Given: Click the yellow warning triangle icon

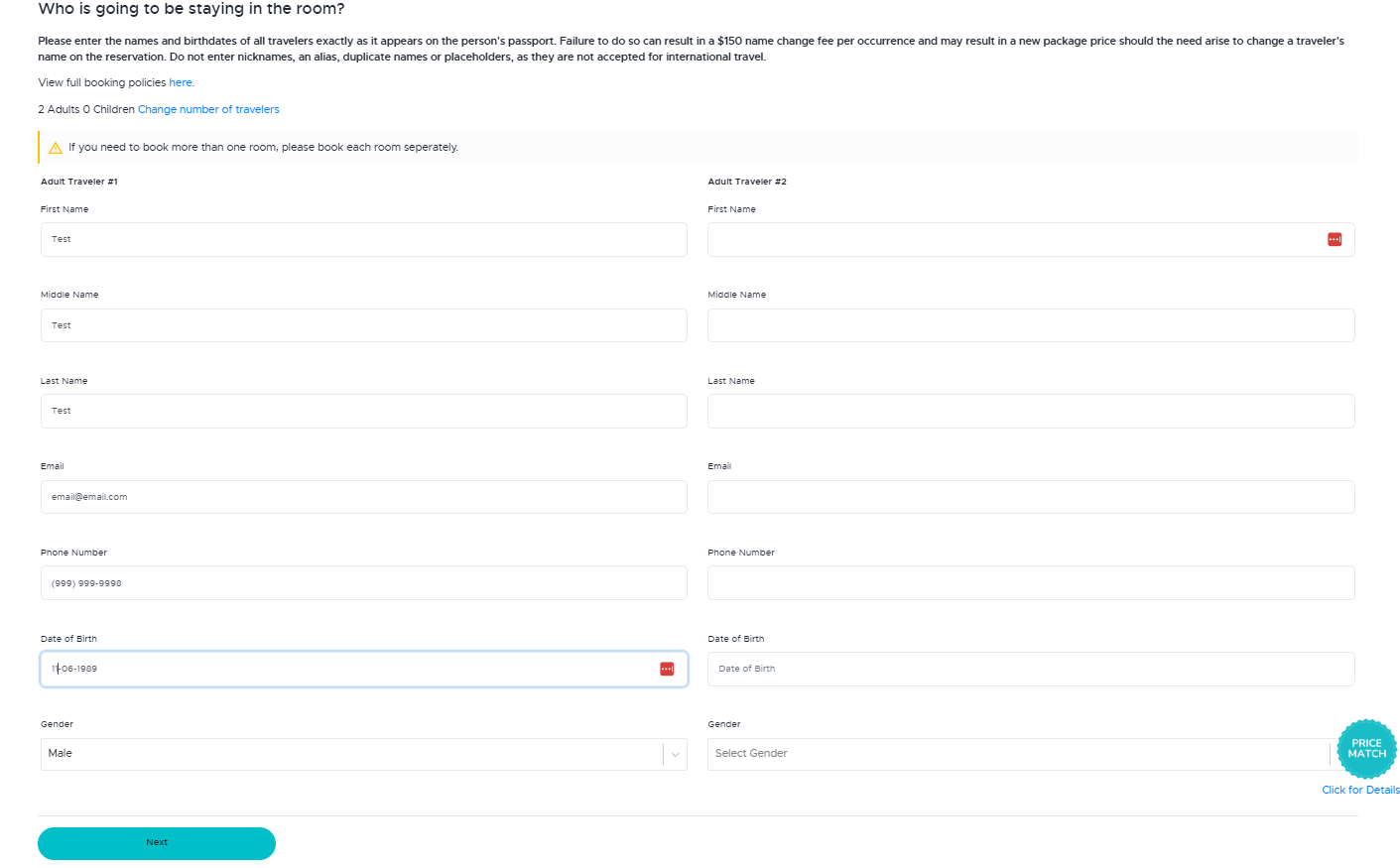Looking at the screenshot, I should click(56, 148).
